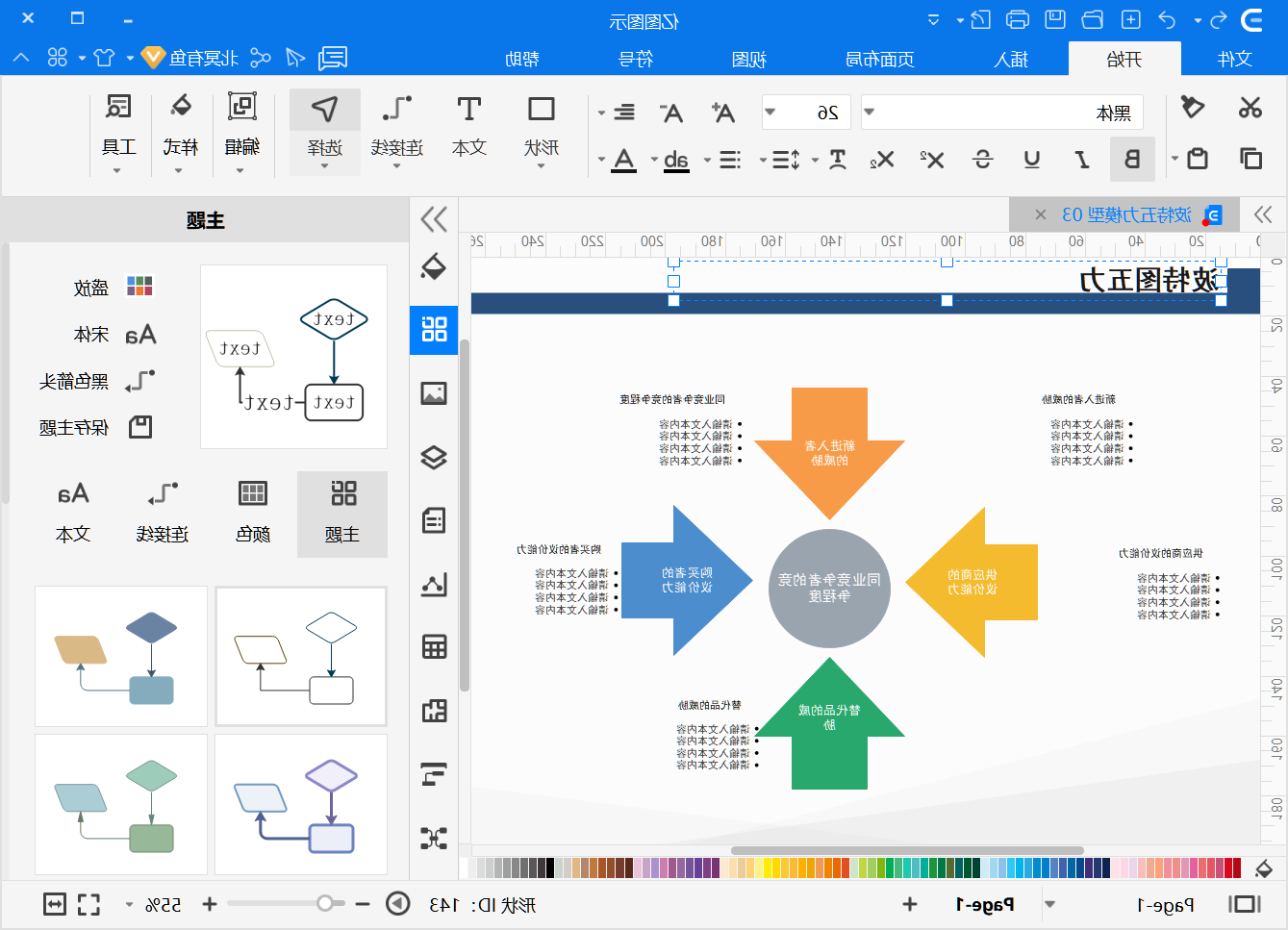Open the page document panel icon in sidebar
1288x930 pixels.
tap(434, 520)
